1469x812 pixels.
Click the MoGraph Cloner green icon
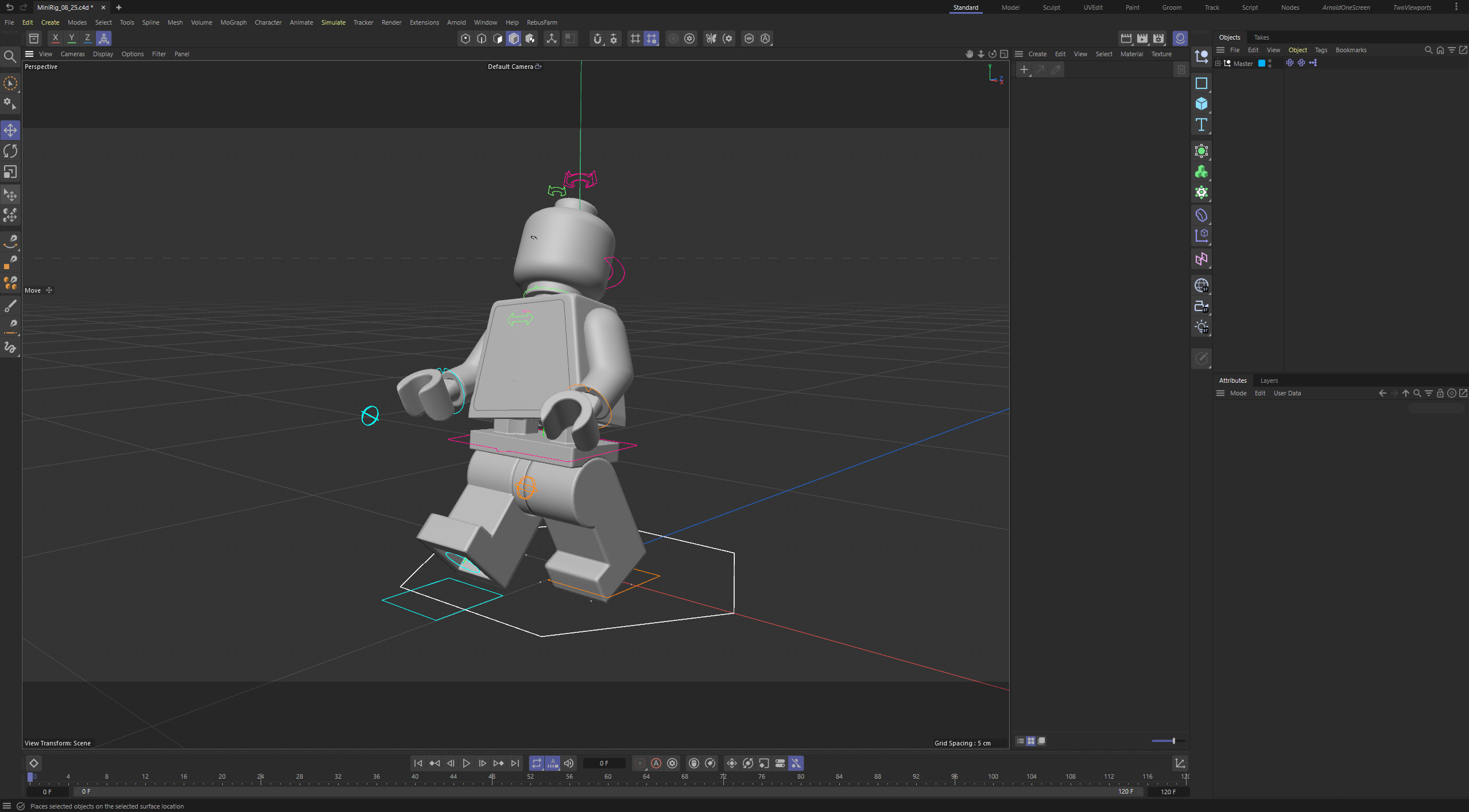pos(1201,172)
